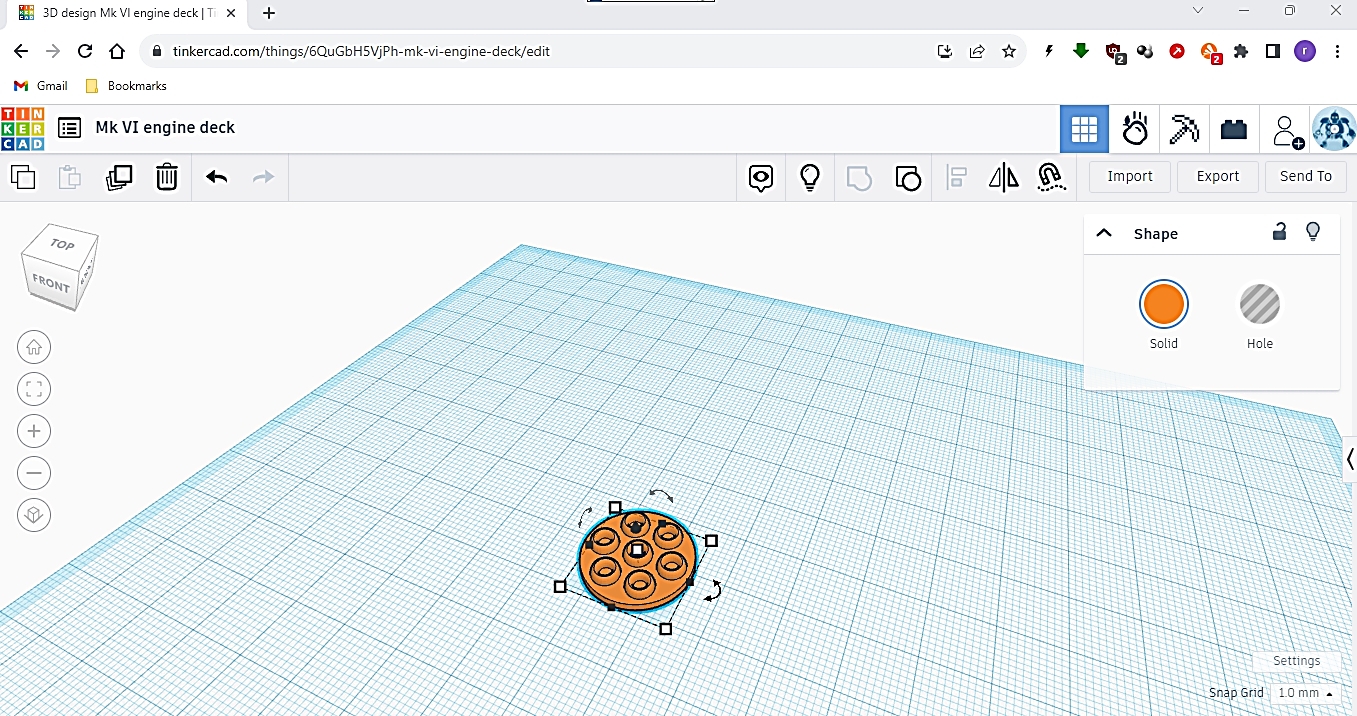Reload the browser page
This screenshot has width=1357, height=716.
point(85,51)
